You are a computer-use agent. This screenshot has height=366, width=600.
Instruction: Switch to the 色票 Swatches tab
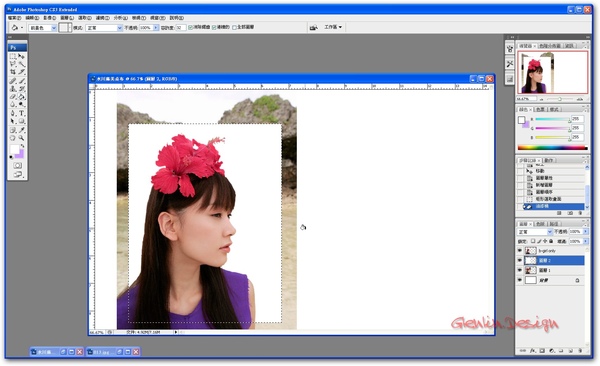coord(540,109)
